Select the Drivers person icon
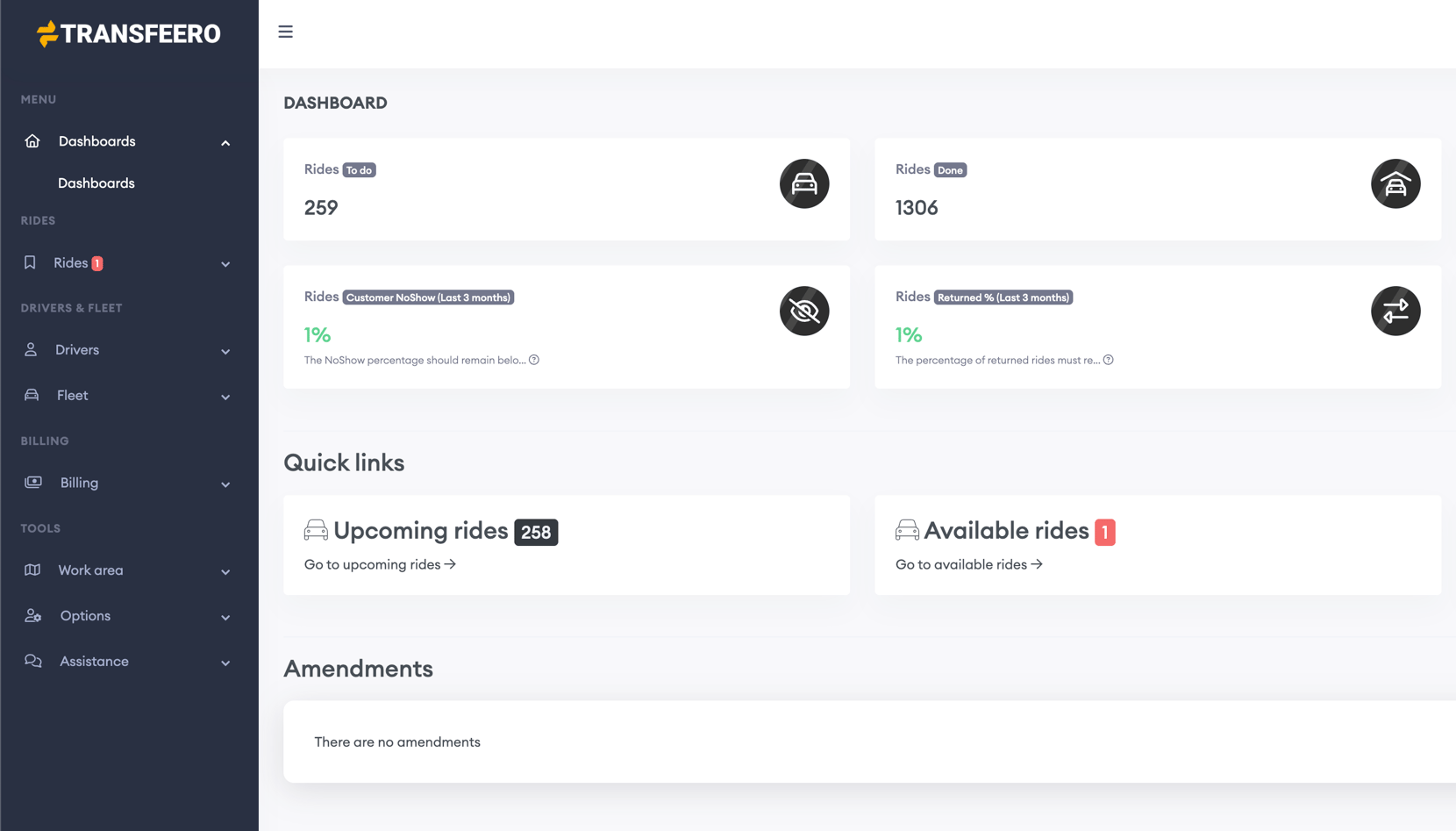The width and height of the screenshot is (1456, 831). 30,349
